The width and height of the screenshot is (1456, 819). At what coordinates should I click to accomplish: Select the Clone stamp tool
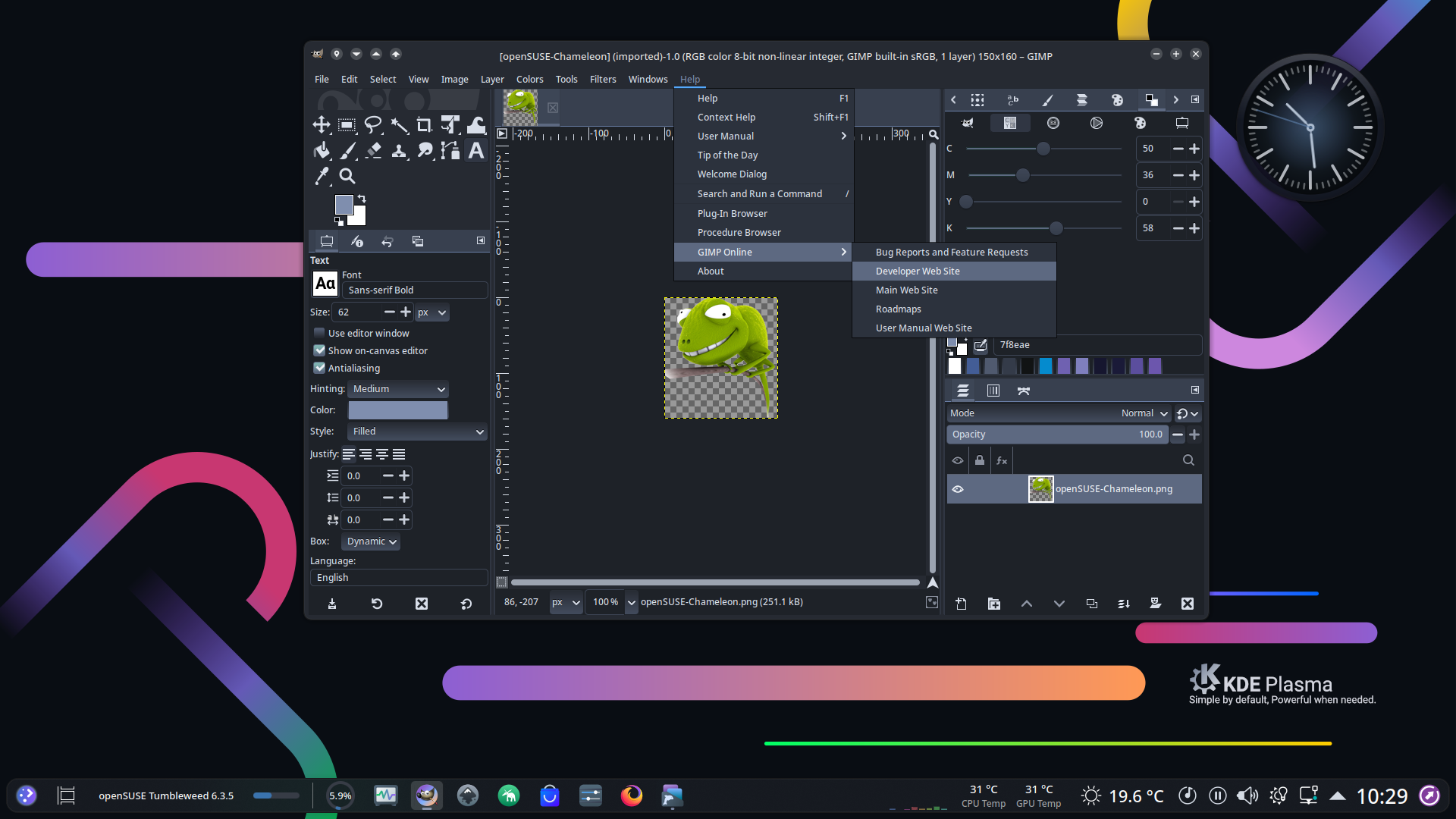(399, 151)
